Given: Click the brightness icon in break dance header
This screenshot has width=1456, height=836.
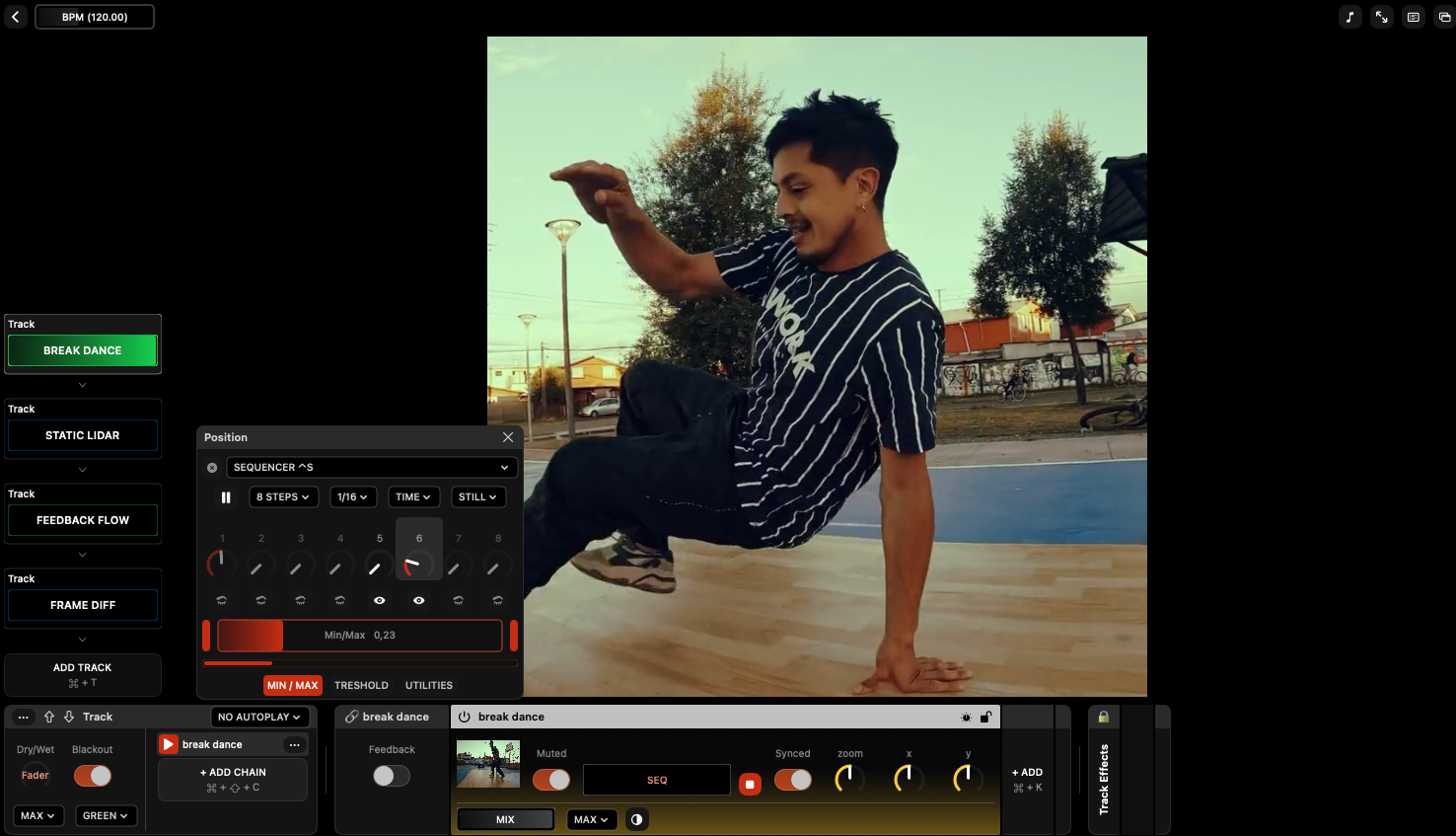Looking at the screenshot, I should click(x=967, y=718).
